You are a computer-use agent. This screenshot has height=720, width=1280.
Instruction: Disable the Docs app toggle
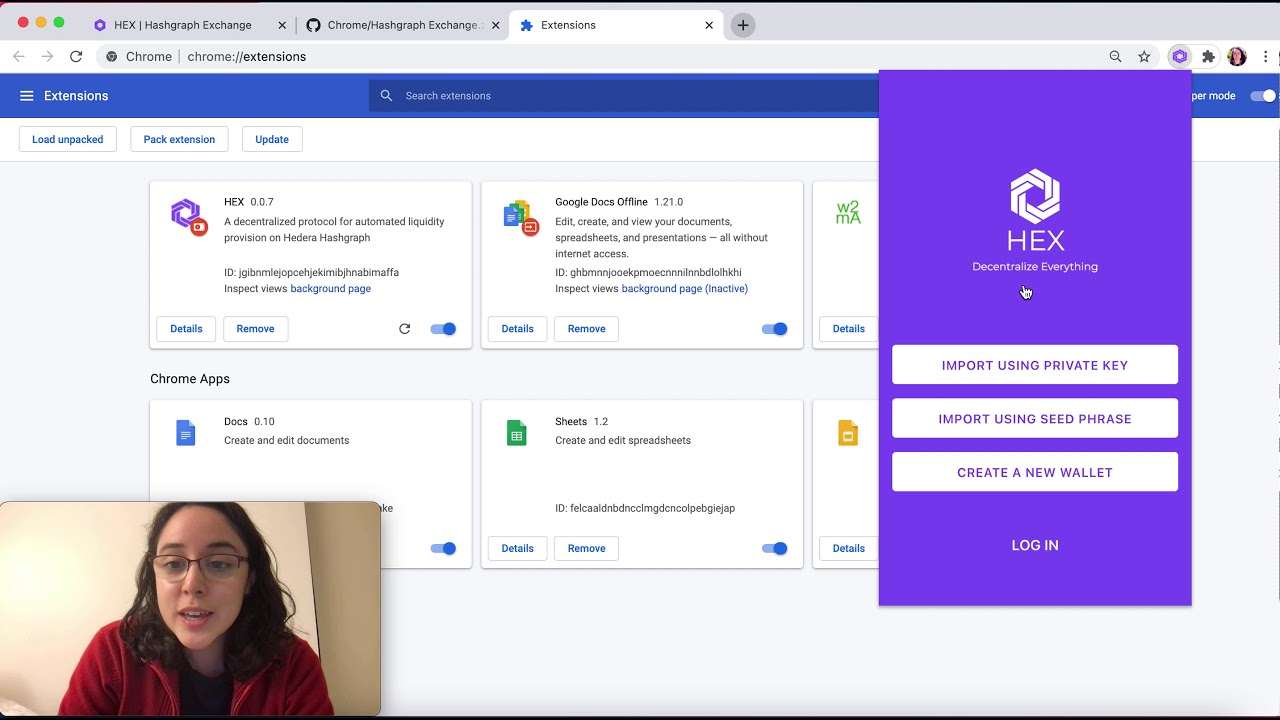[443, 548]
